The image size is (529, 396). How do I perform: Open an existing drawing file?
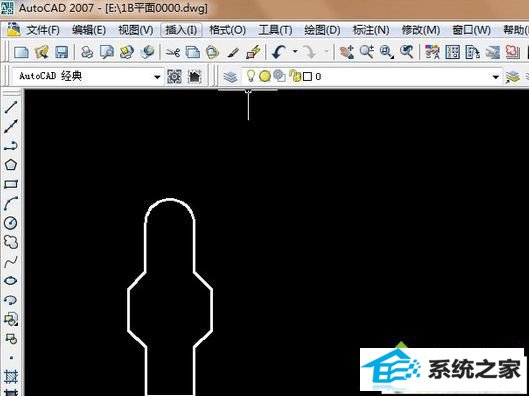click(x=41, y=52)
